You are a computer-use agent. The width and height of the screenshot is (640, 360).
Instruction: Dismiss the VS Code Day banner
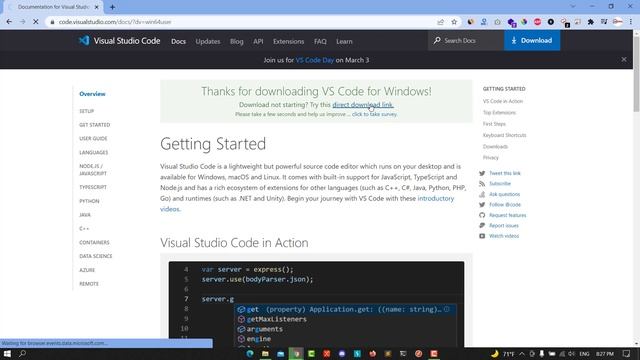(x=624, y=60)
